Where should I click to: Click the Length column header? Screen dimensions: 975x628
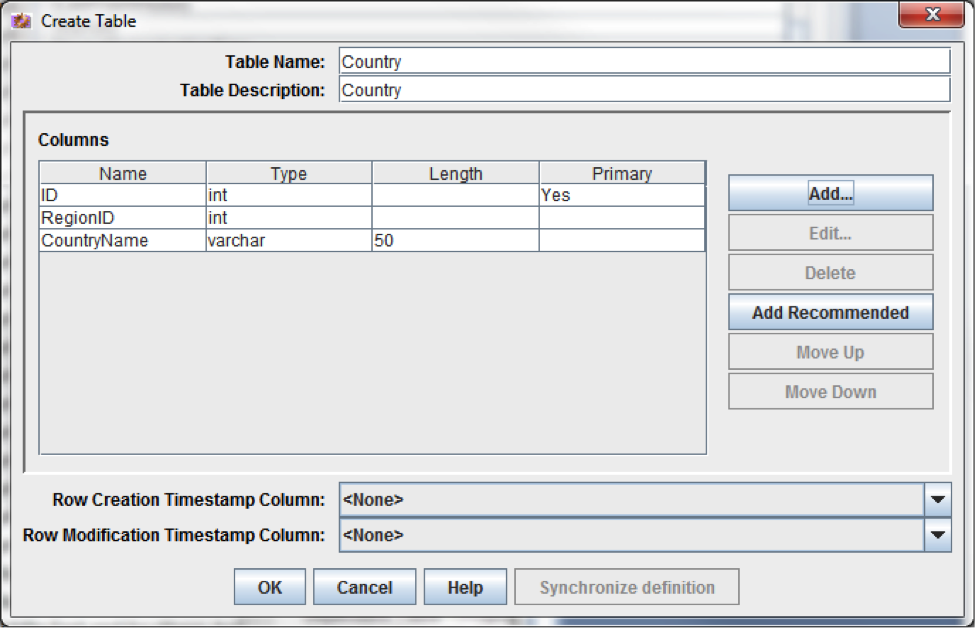point(455,173)
